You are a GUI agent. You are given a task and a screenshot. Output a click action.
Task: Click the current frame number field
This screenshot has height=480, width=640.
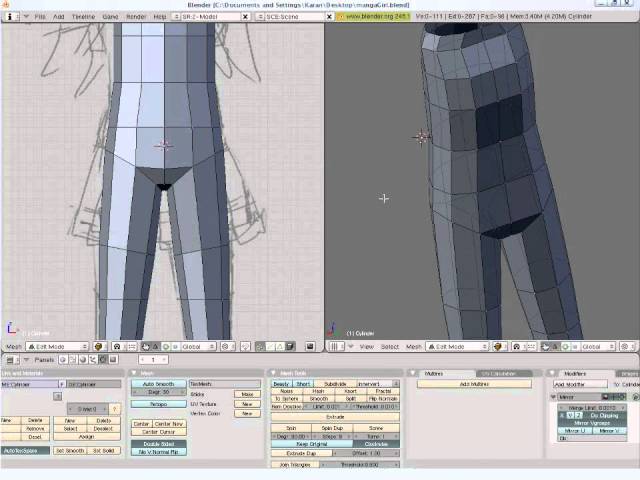coord(153,360)
